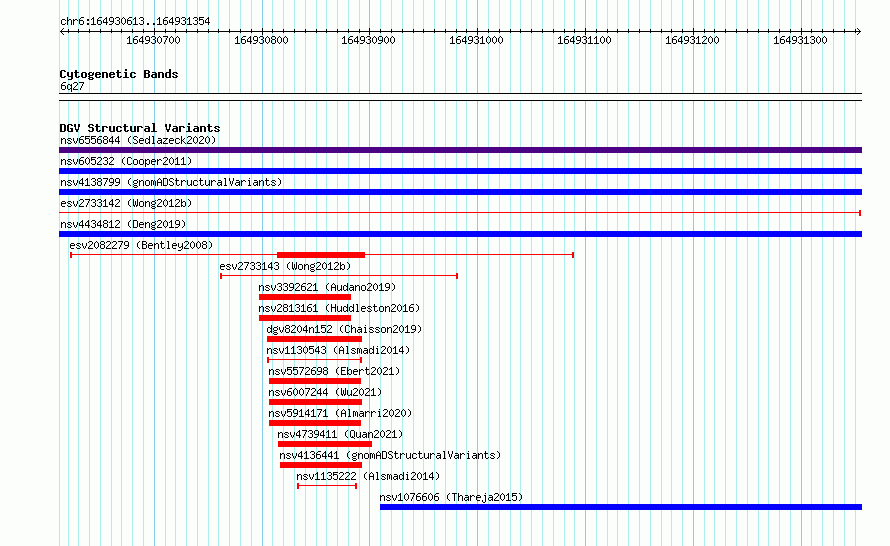Click the DGV Structural Variants track title

pyautogui.click(x=140, y=128)
